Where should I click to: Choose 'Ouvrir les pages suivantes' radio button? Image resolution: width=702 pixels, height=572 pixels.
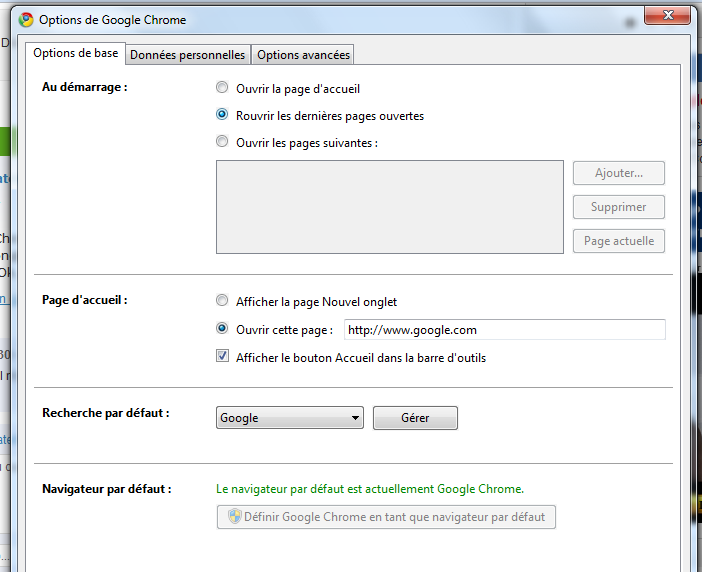(x=222, y=141)
